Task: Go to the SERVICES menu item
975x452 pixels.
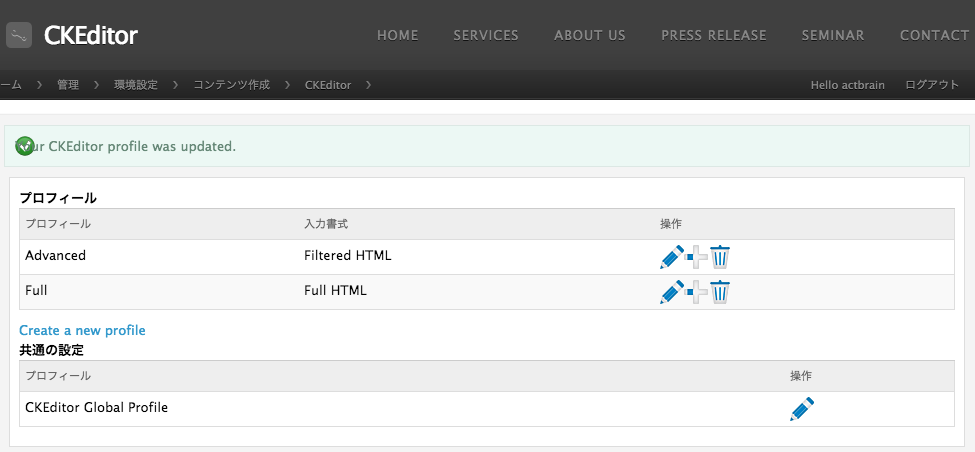Action: (x=486, y=35)
